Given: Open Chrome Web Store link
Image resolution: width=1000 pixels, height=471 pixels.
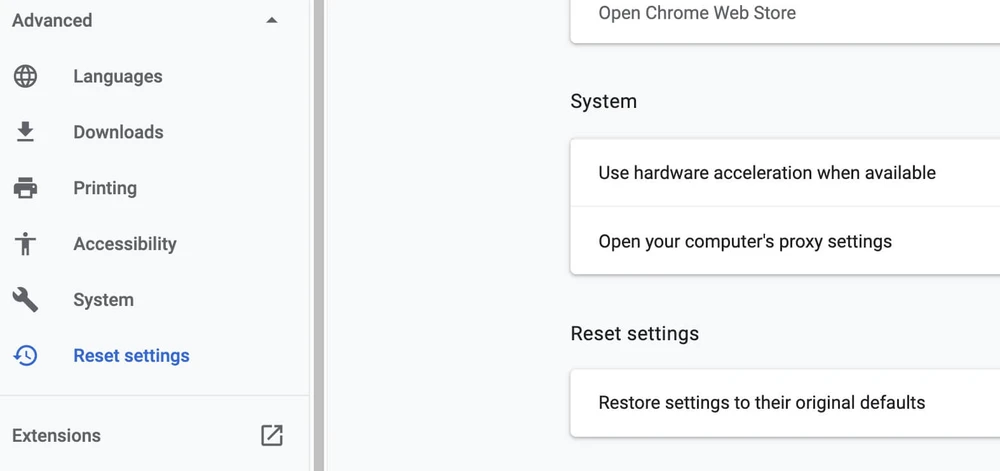Looking at the screenshot, I should 697,13.
